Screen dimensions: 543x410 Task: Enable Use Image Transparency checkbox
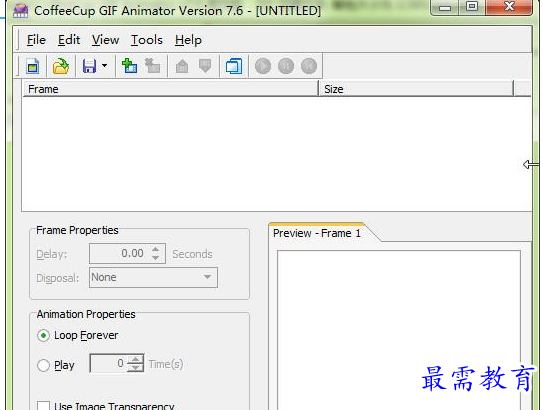(43, 406)
